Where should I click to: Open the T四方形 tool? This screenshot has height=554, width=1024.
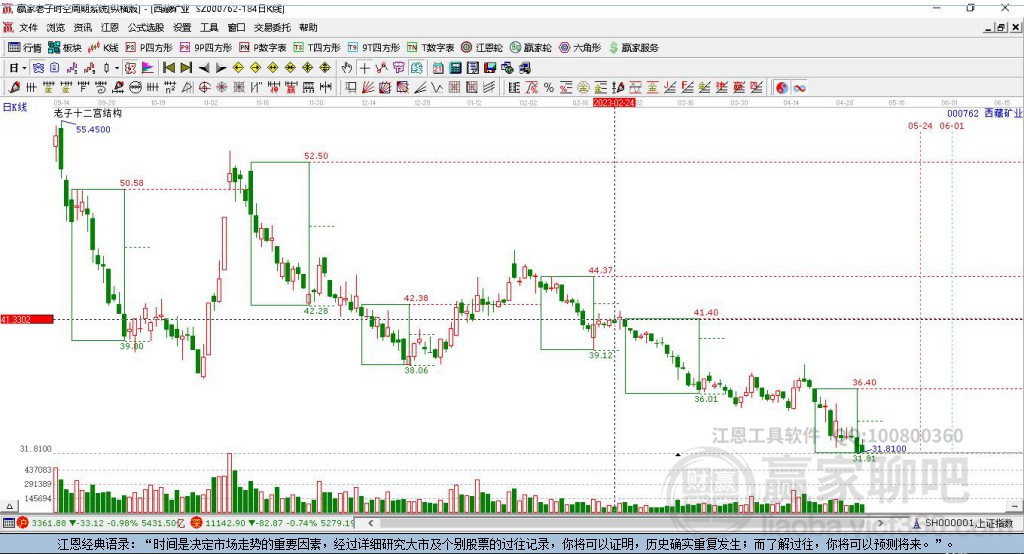click(317, 48)
